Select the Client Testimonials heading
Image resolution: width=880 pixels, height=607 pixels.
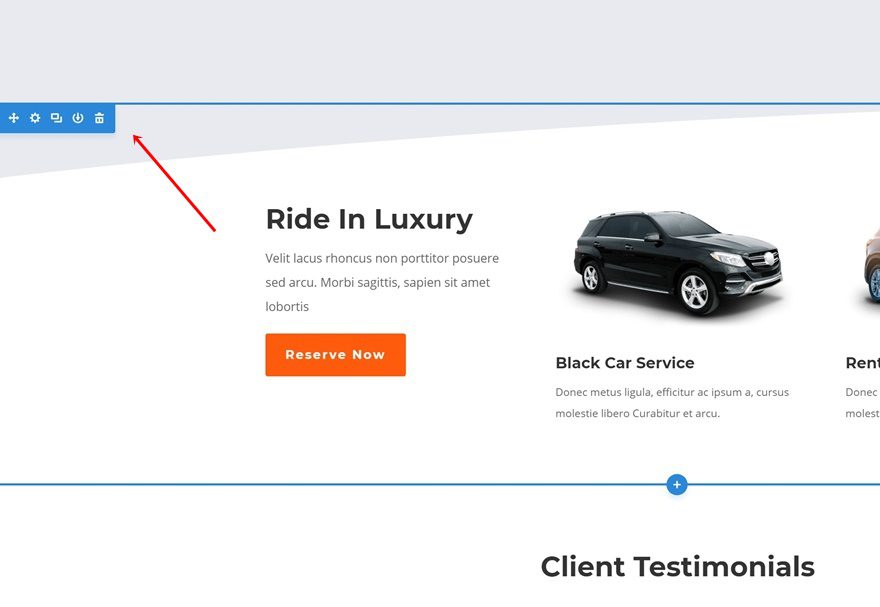point(677,566)
